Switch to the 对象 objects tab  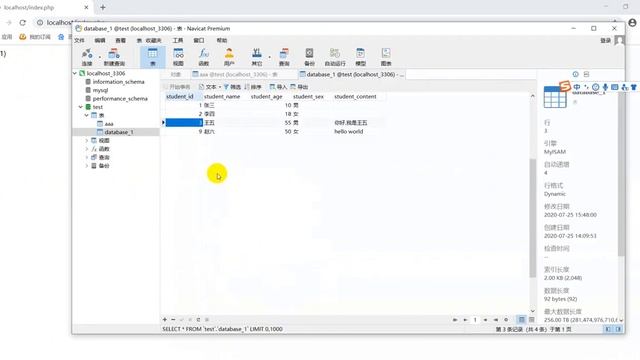[x=176, y=74]
